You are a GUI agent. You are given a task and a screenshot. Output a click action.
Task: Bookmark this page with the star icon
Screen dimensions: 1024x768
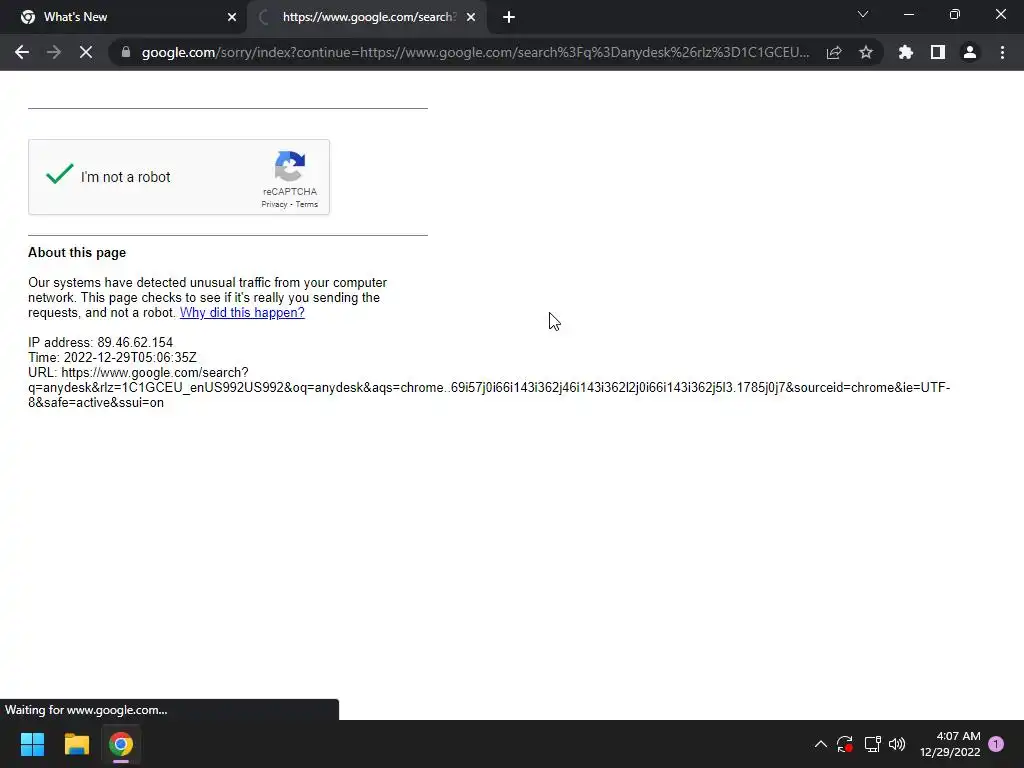point(866,52)
